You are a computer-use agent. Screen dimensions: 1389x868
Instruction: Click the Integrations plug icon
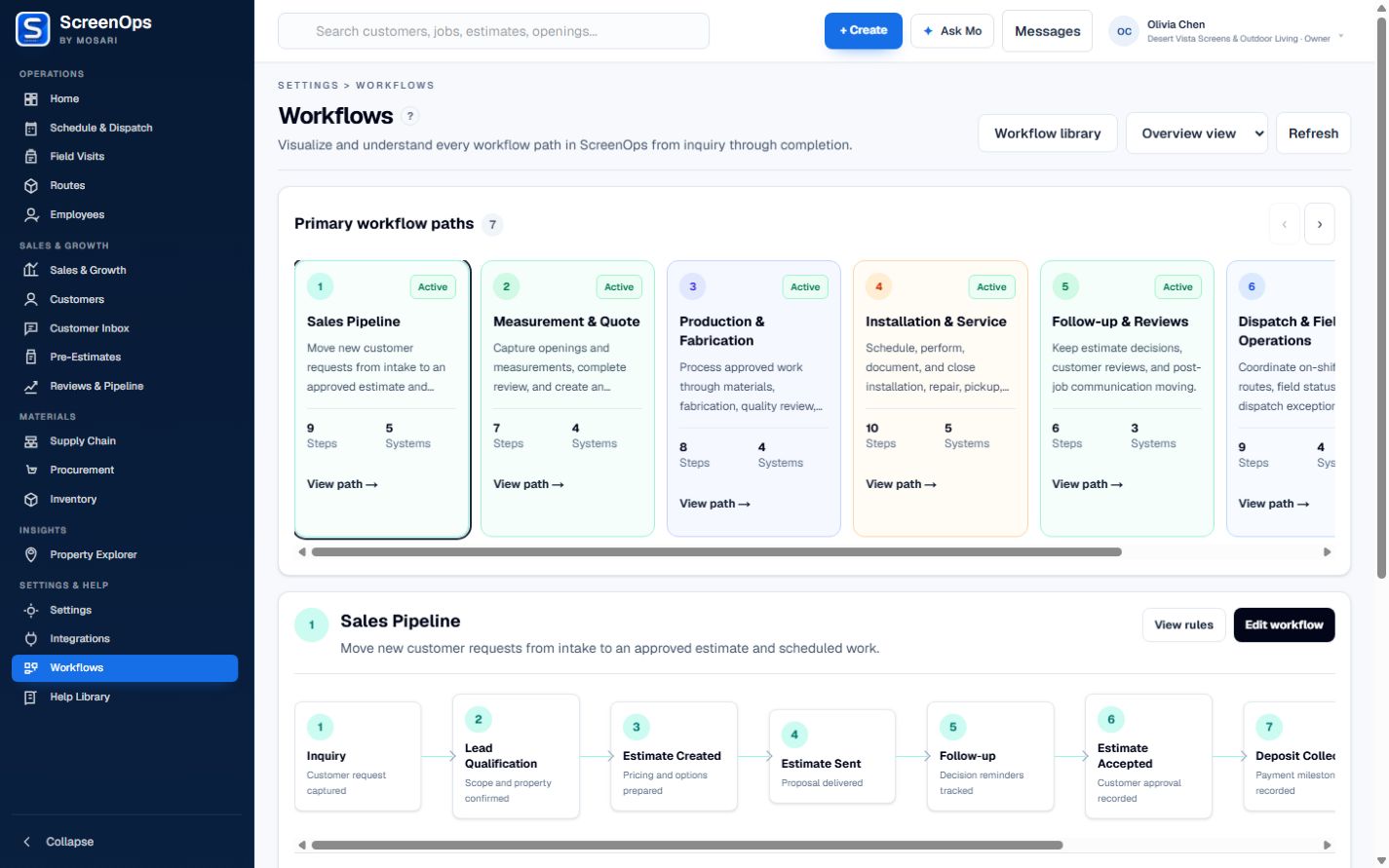click(x=31, y=639)
